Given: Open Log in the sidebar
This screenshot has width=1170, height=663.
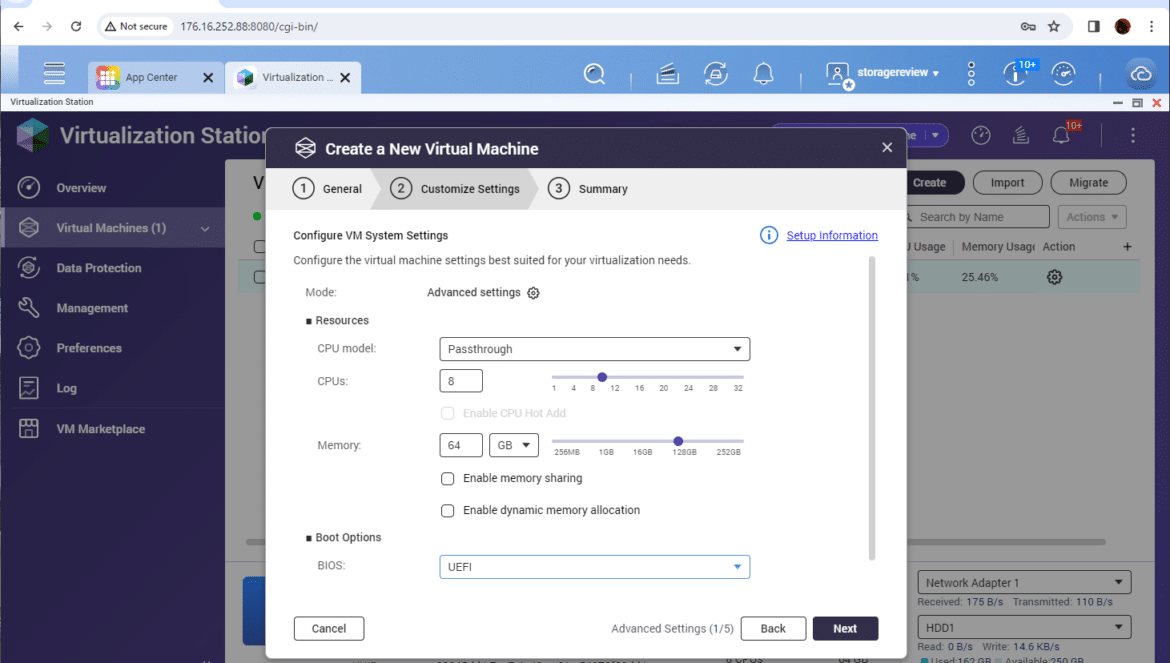Looking at the screenshot, I should point(113,388).
